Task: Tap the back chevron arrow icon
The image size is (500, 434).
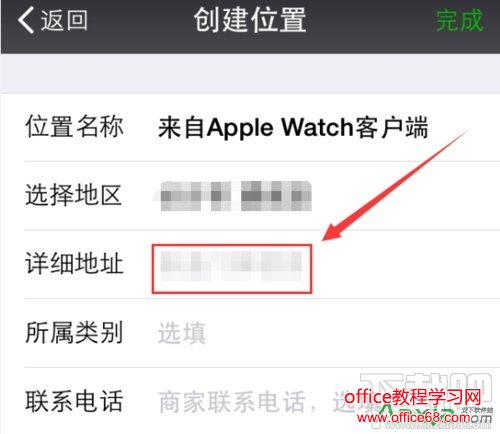Action: [x=26, y=20]
